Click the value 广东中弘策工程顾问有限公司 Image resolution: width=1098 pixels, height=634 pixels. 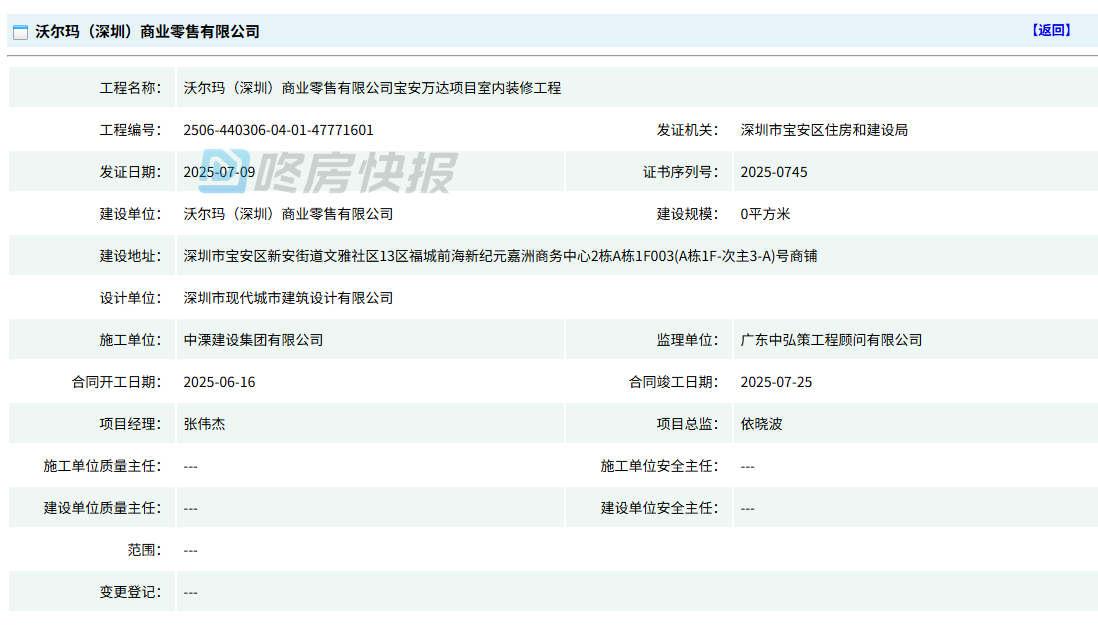[831, 340]
